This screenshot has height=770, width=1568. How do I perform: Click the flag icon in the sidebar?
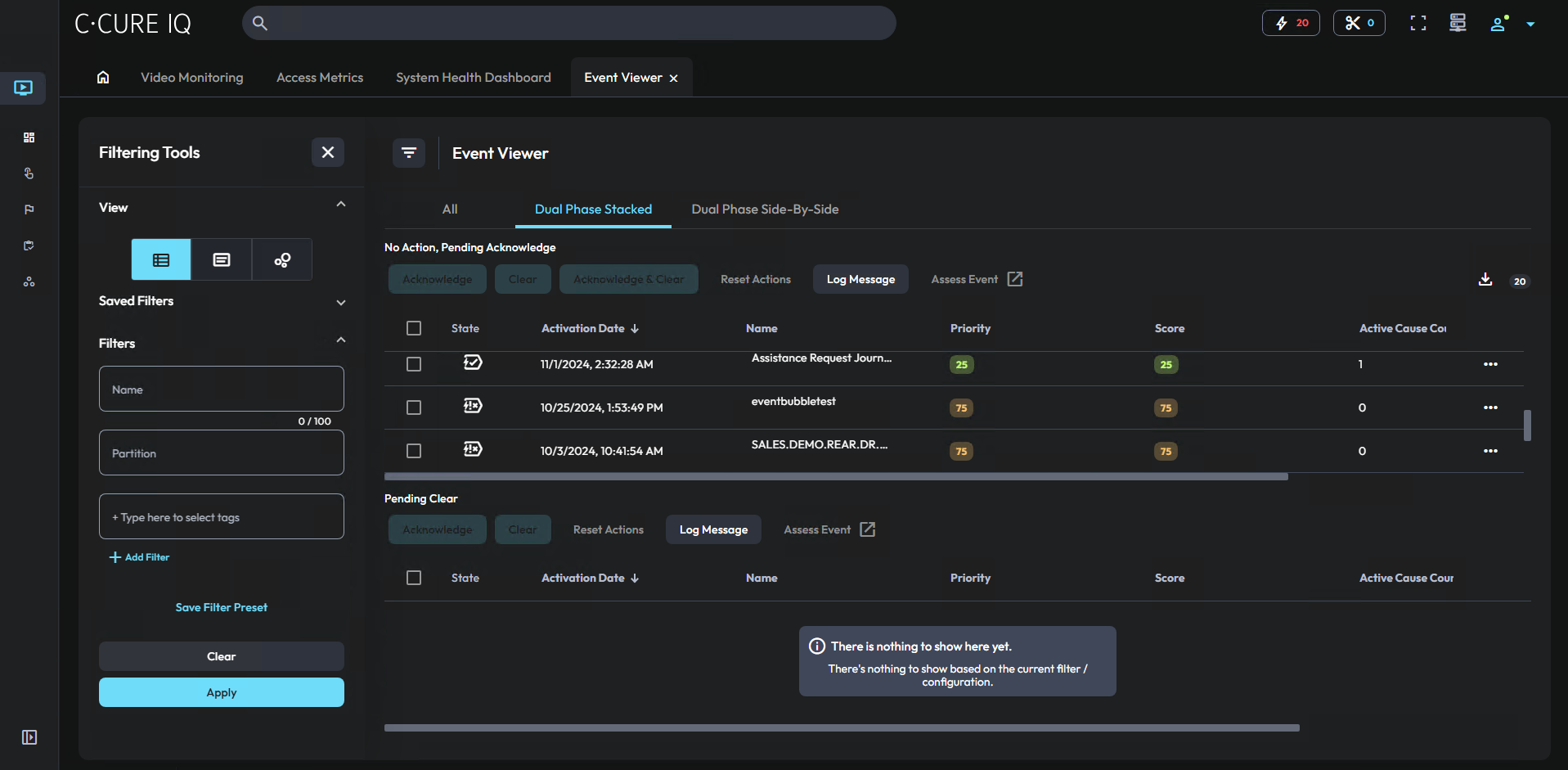(29, 209)
